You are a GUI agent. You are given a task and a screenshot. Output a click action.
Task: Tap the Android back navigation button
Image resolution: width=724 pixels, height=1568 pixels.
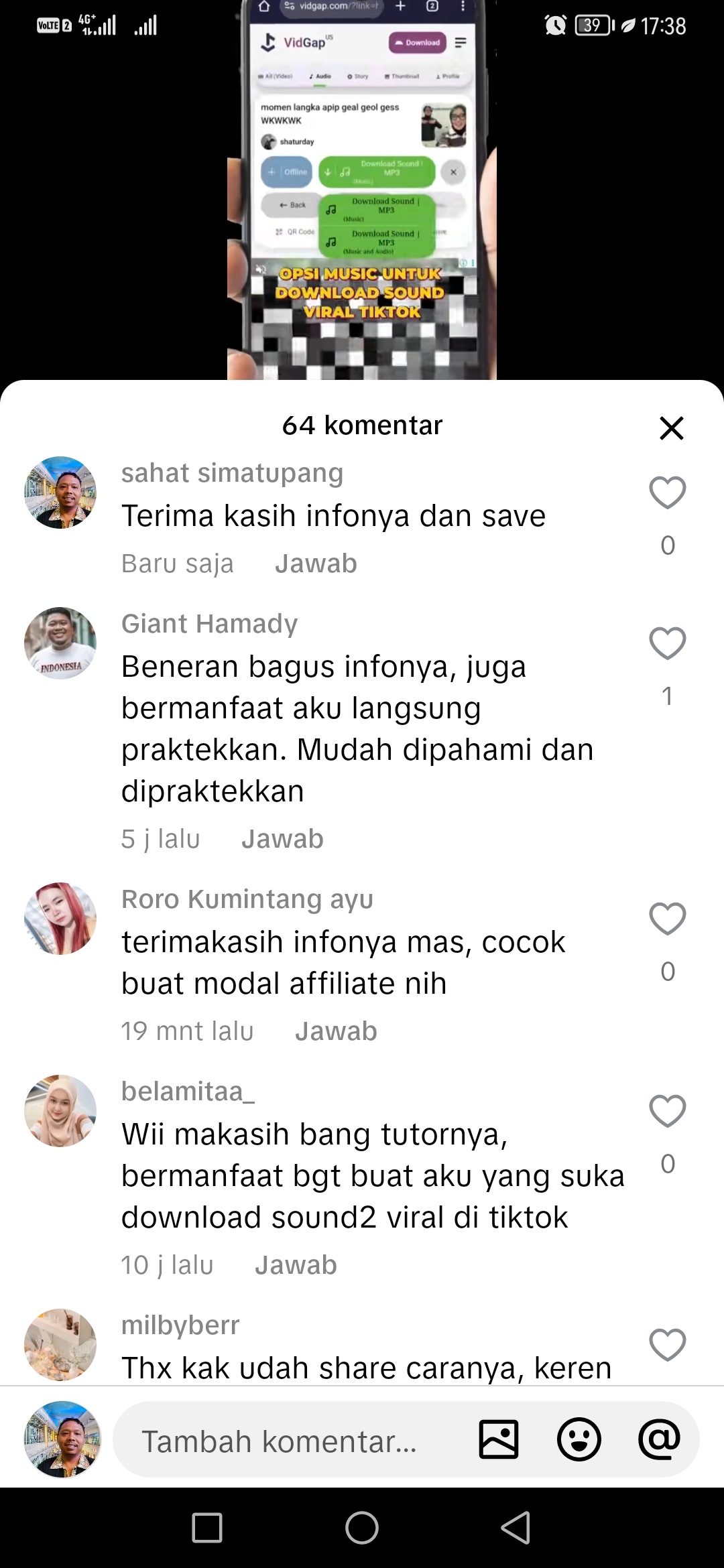(x=516, y=1528)
